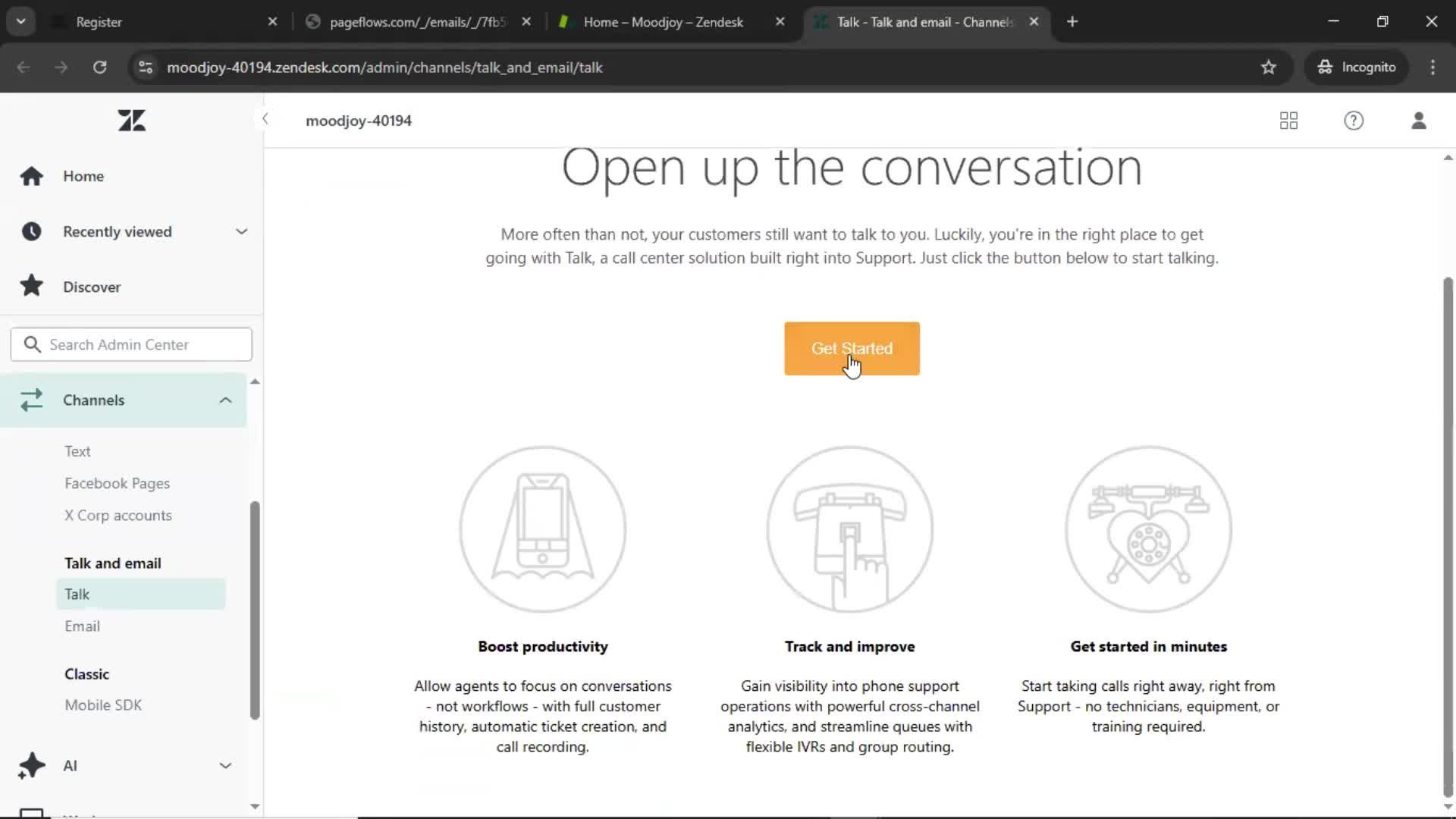Click the Boost productivity heading
Viewport: 1456px width, 819px height.
coord(543,647)
